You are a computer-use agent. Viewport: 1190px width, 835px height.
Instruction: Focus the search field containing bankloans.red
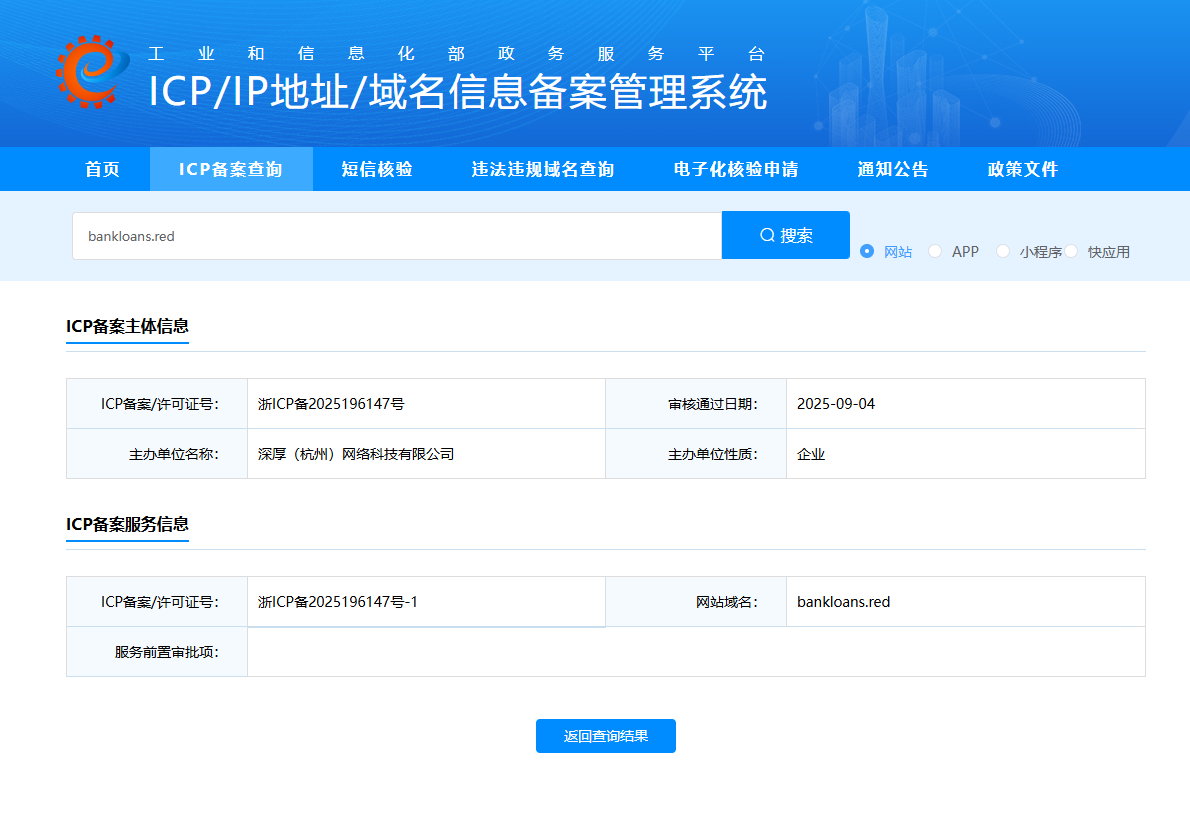pyautogui.click(x=397, y=236)
